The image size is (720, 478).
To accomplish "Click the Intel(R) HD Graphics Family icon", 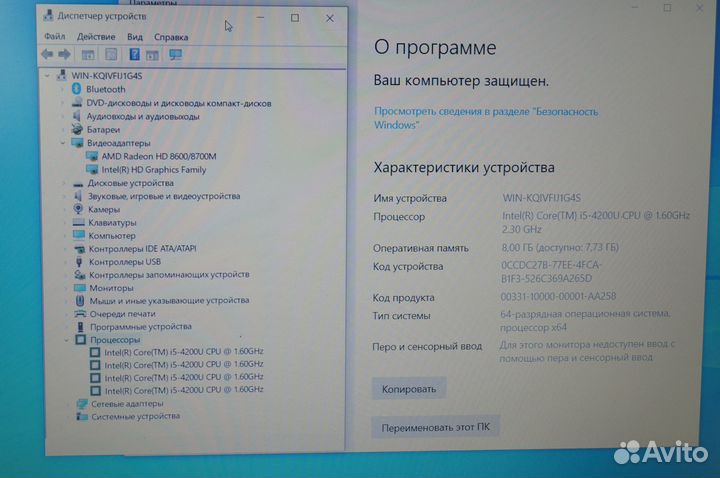I will tap(92, 169).
